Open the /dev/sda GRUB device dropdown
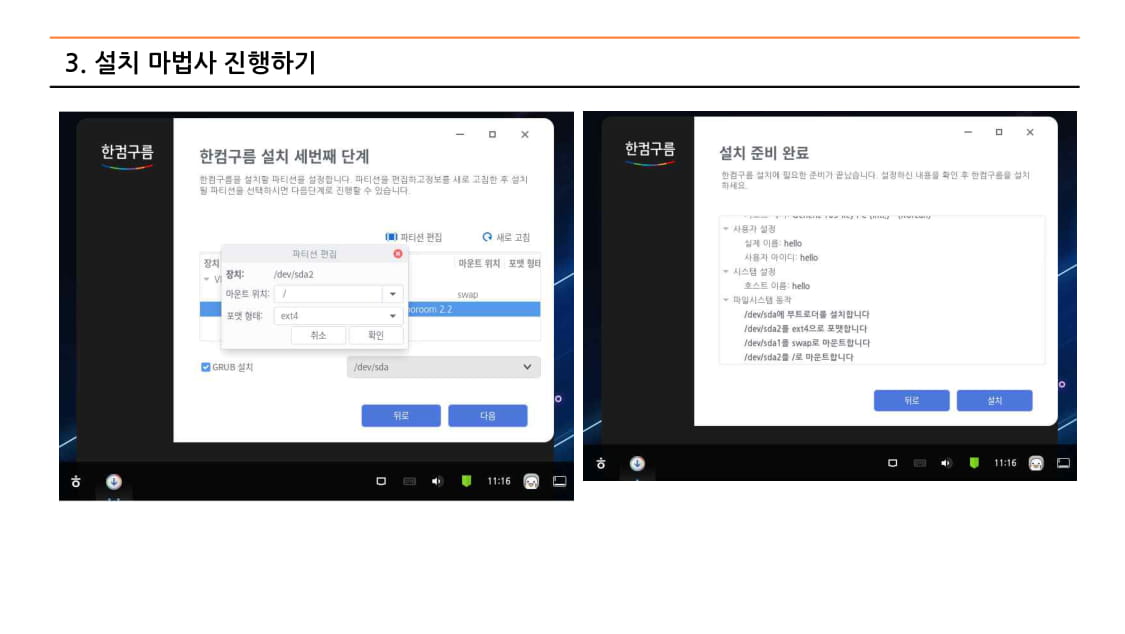The width and height of the screenshot is (1125, 634). click(x=443, y=367)
